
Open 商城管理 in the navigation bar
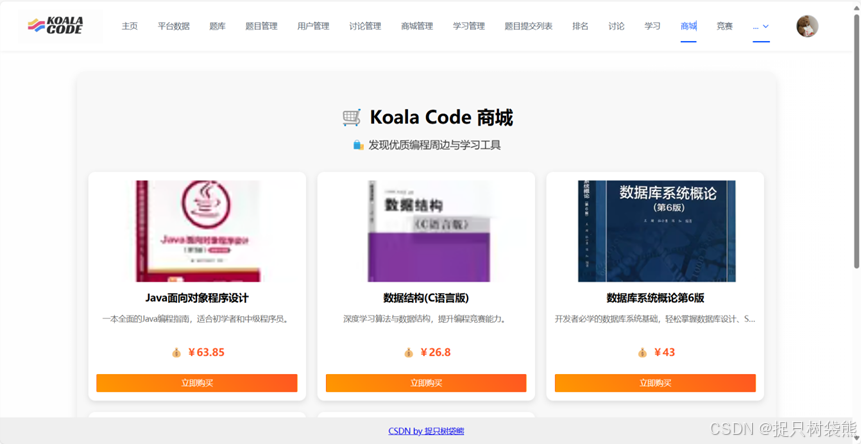[x=417, y=26]
